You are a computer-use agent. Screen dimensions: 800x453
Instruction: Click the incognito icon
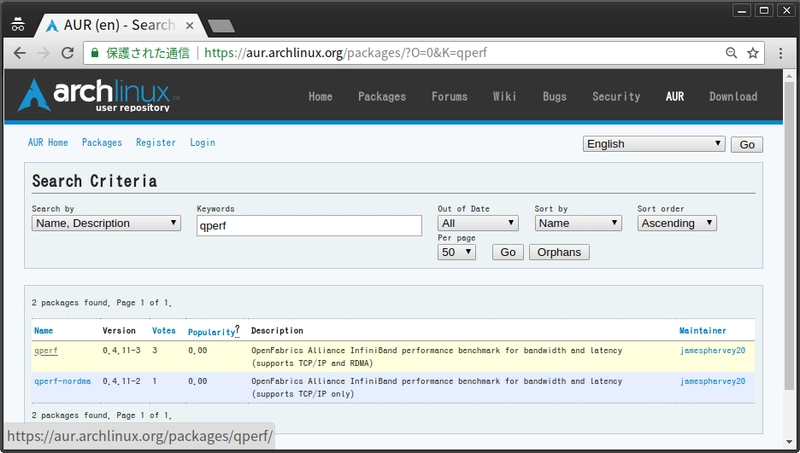(18, 24)
